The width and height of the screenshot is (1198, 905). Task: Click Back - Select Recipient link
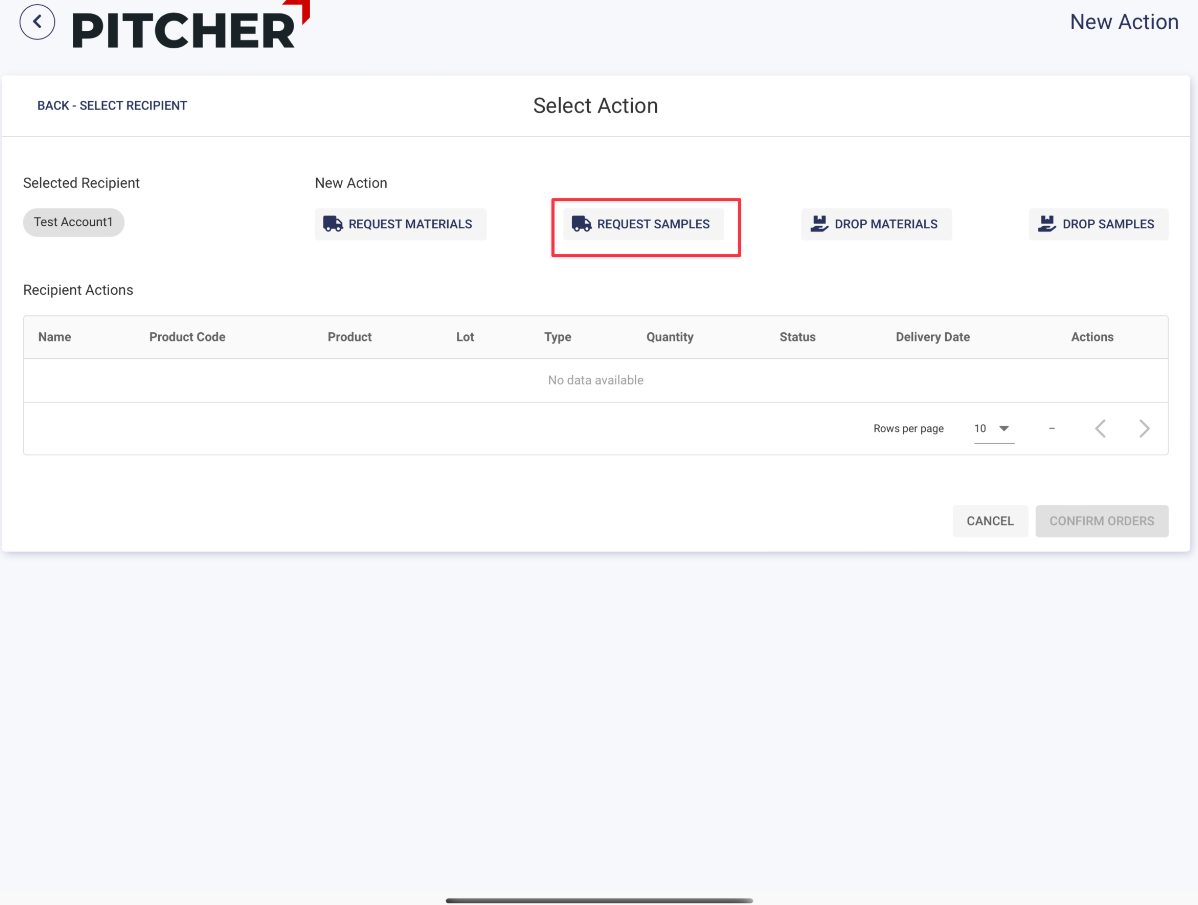pos(112,106)
